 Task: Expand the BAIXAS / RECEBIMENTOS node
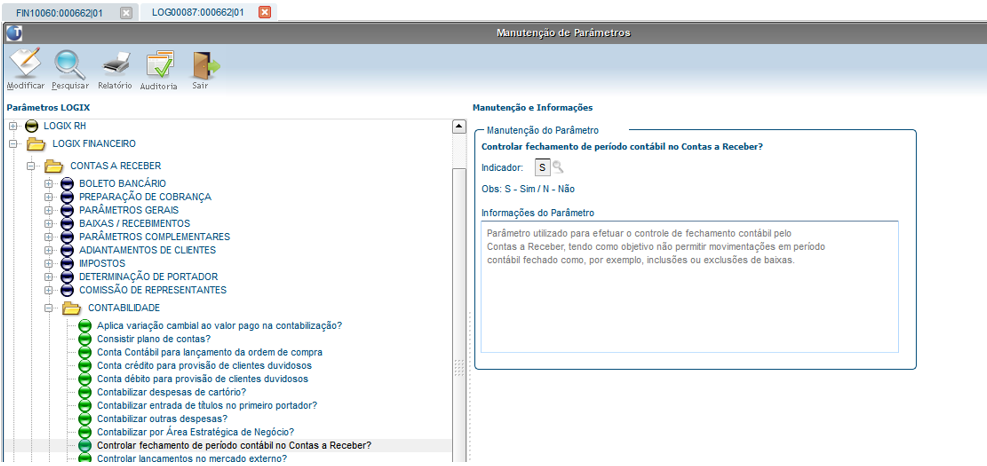(x=47, y=224)
